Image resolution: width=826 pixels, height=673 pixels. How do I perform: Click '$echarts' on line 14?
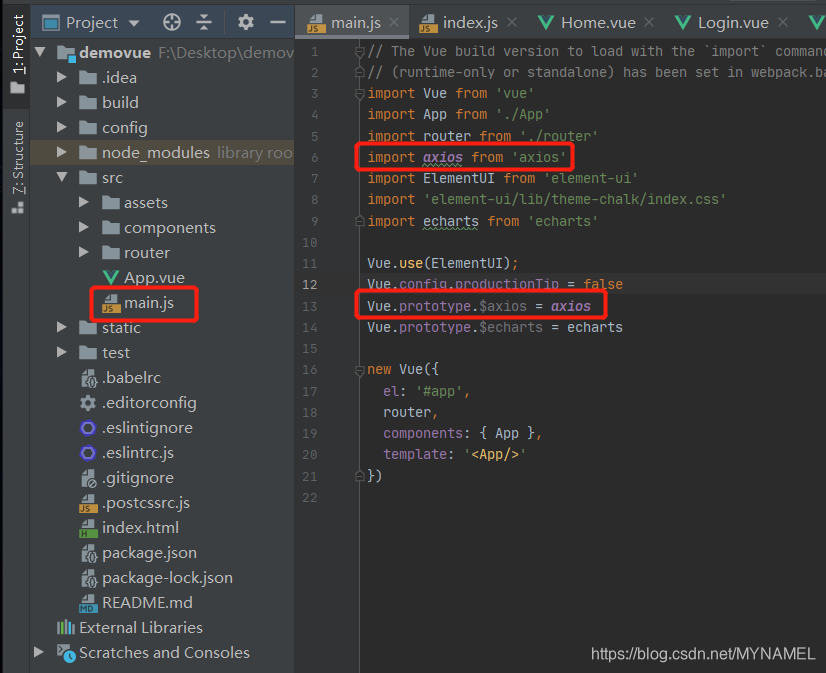[510, 327]
